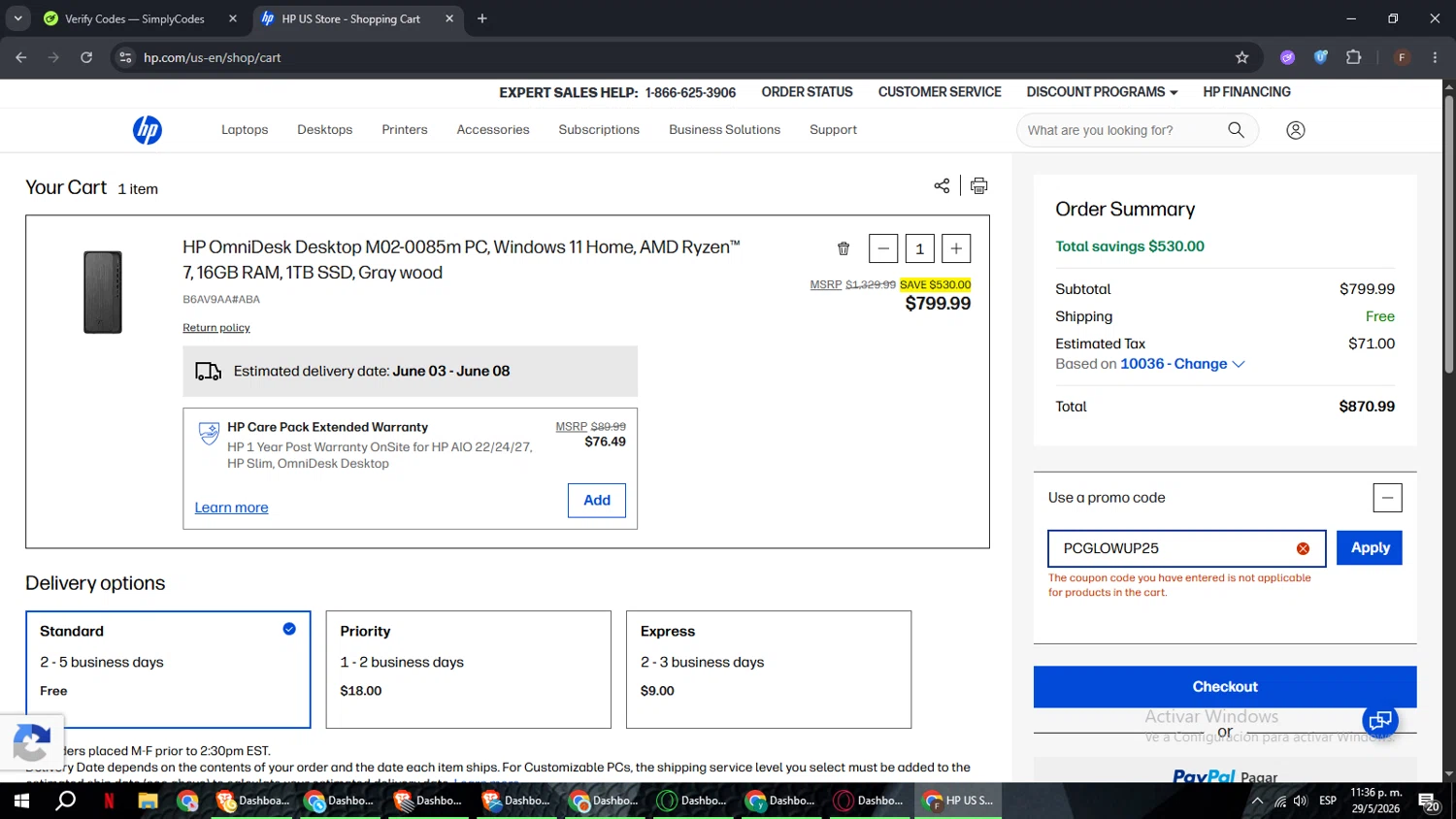Open the Subscriptions menu

[x=599, y=130]
